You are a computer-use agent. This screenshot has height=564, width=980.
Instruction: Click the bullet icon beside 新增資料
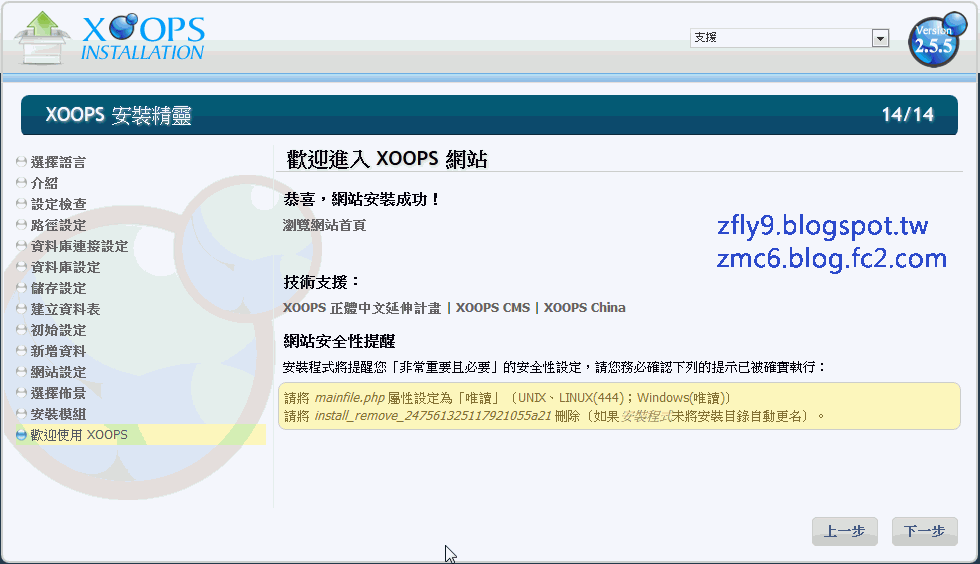pyautogui.click(x=21, y=351)
